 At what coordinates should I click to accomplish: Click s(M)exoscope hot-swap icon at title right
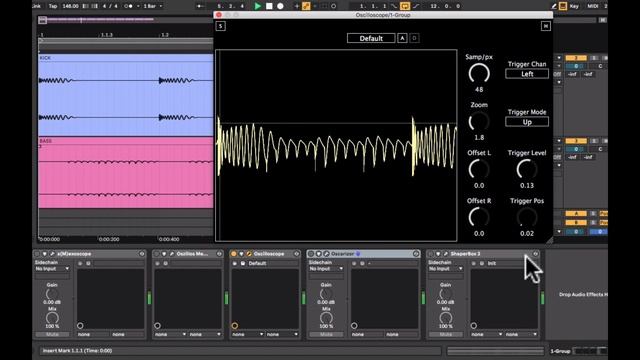[x=142, y=254]
